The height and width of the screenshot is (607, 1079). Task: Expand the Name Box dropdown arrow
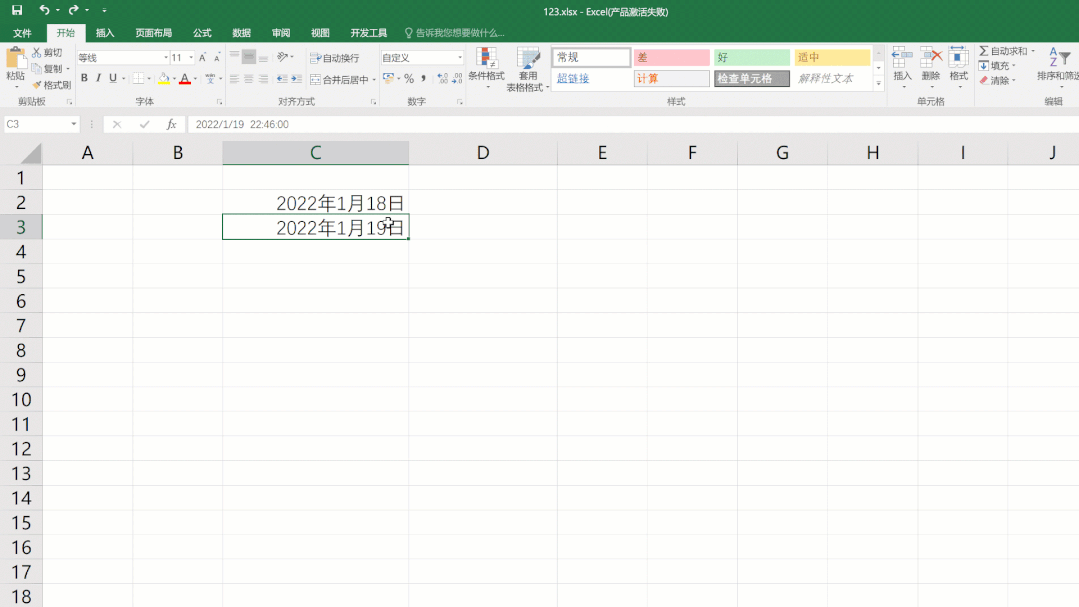pos(74,125)
